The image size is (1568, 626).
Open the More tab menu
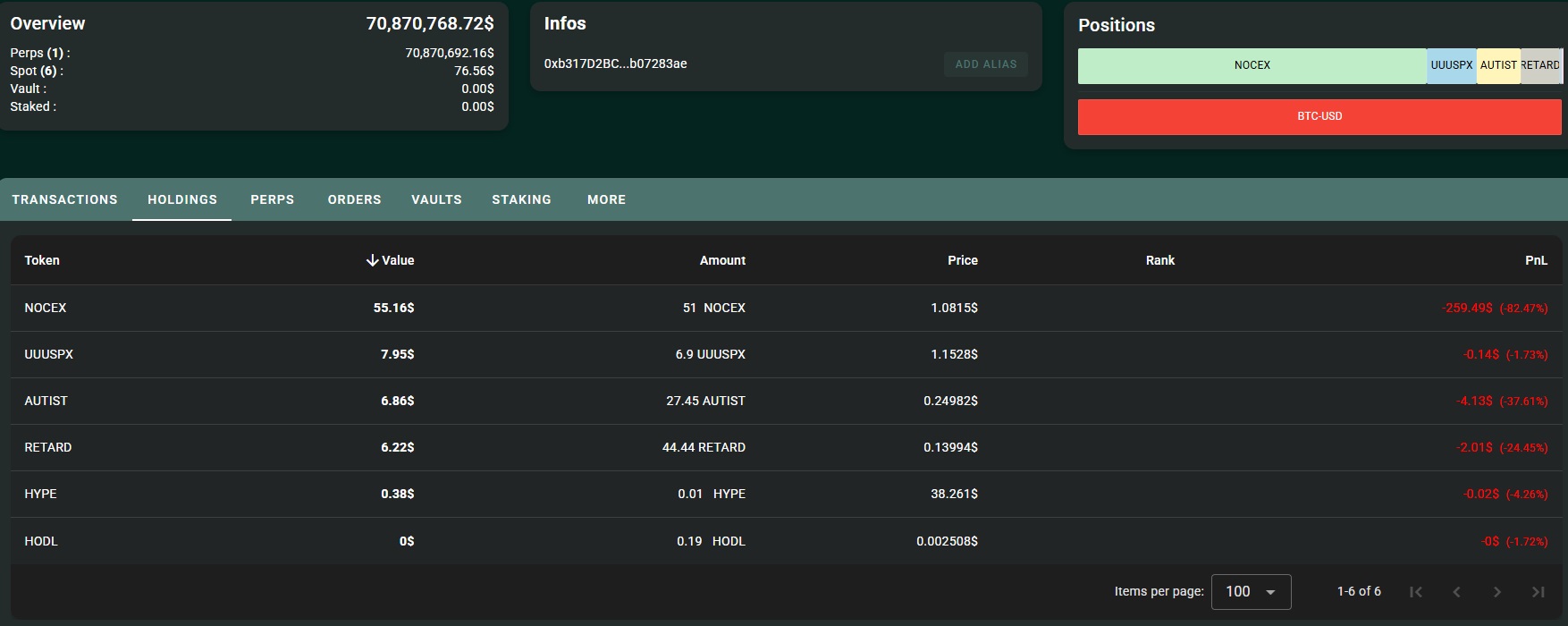(606, 199)
